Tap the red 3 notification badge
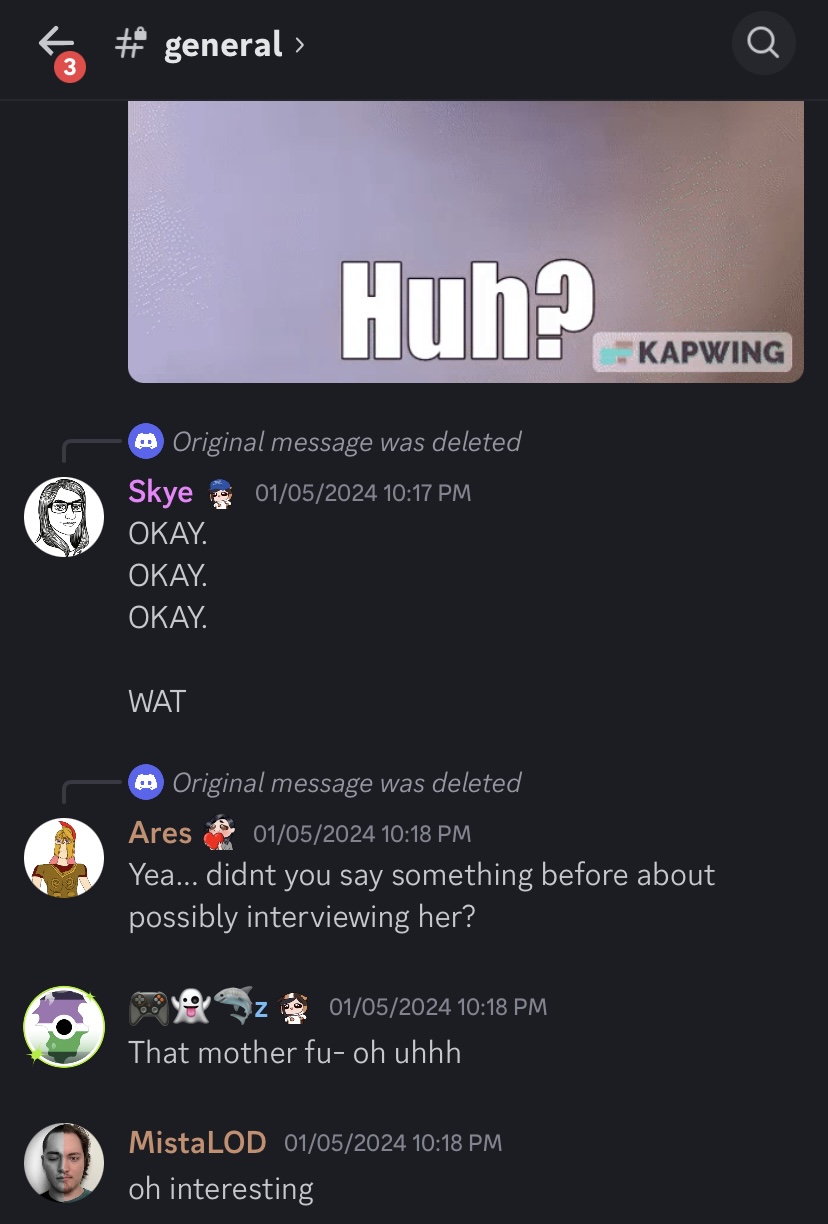The width and height of the screenshot is (828, 1224). [x=69, y=67]
